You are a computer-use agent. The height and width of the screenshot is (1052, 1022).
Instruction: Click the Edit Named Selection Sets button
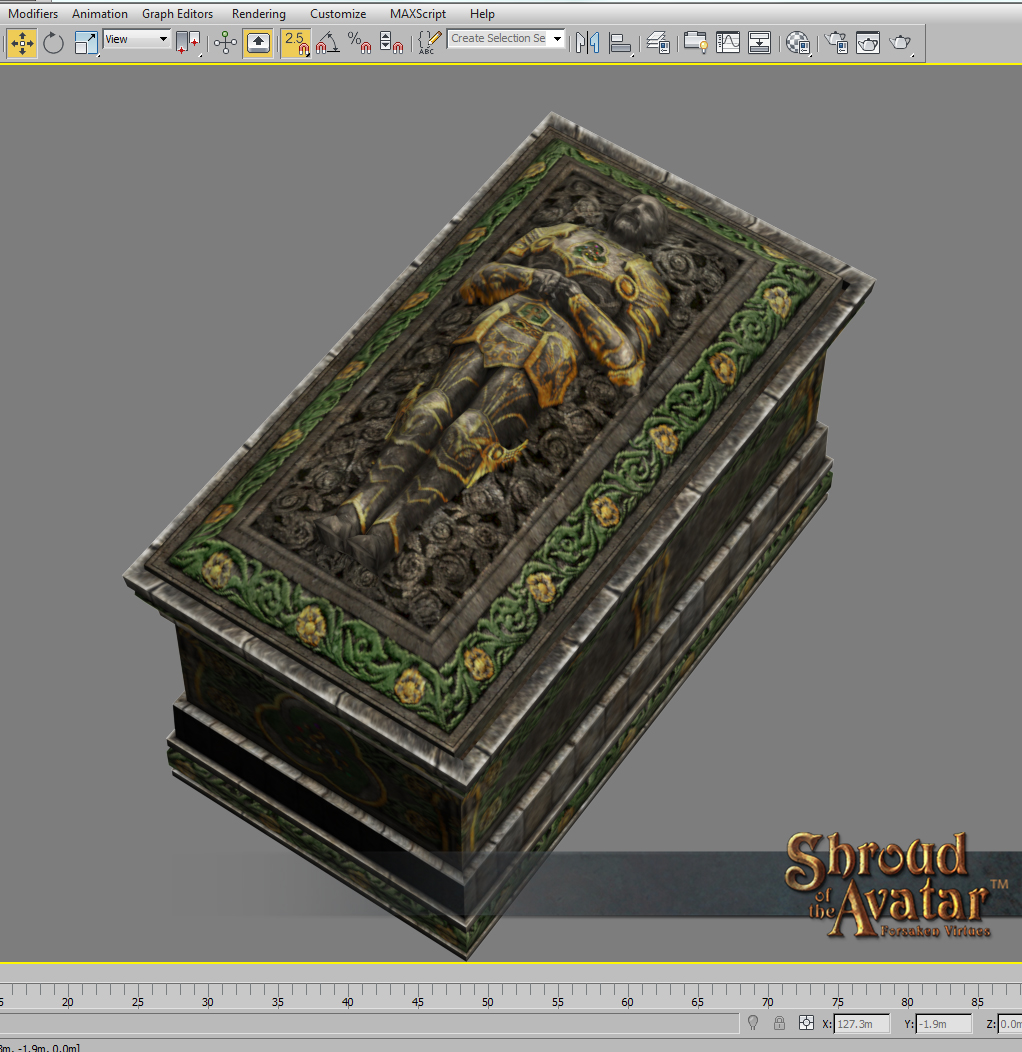(429, 42)
